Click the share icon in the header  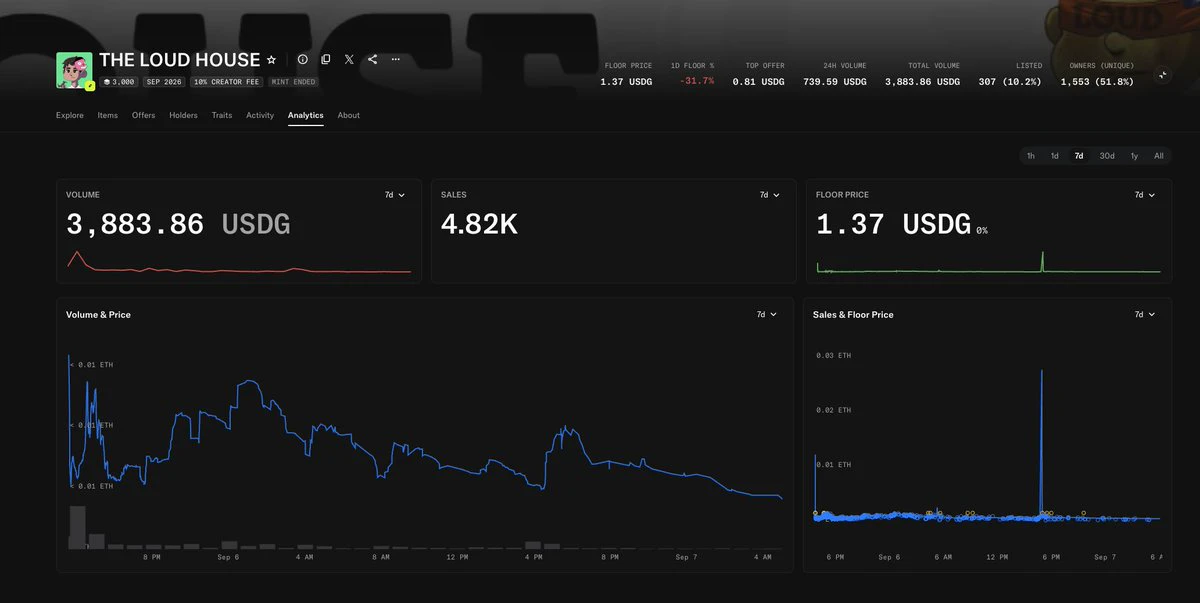point(372,60)
